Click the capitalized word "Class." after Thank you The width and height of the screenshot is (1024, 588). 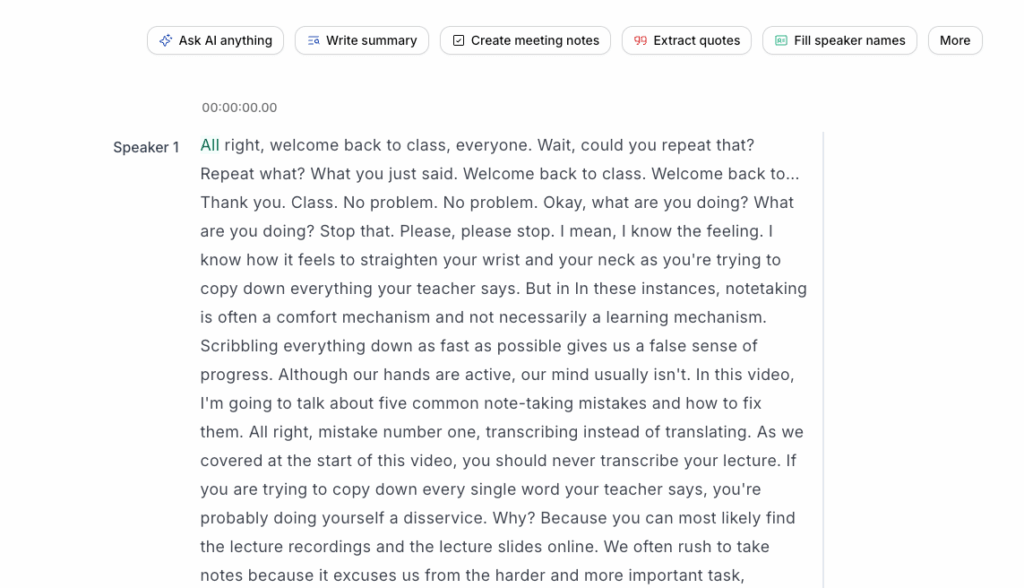point(312,202)
